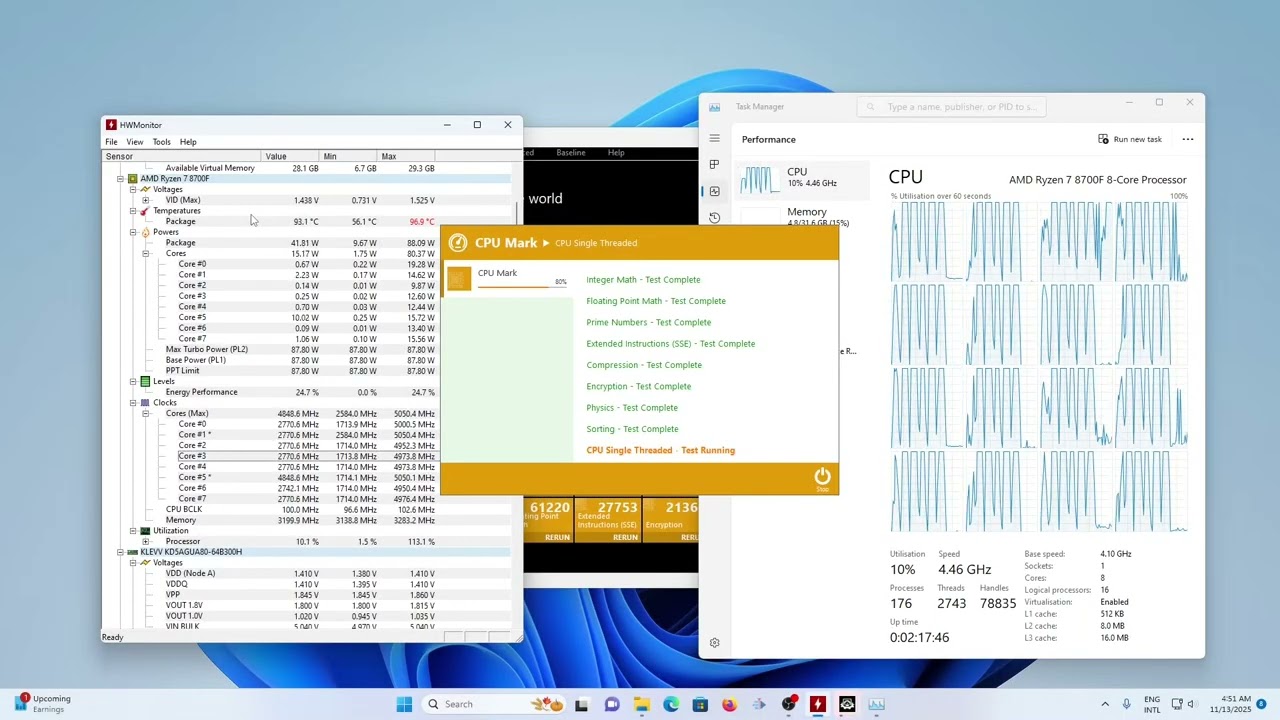The image size is (1280, 720).
Task: Click the Sensor column header
Action: point(182,156)
